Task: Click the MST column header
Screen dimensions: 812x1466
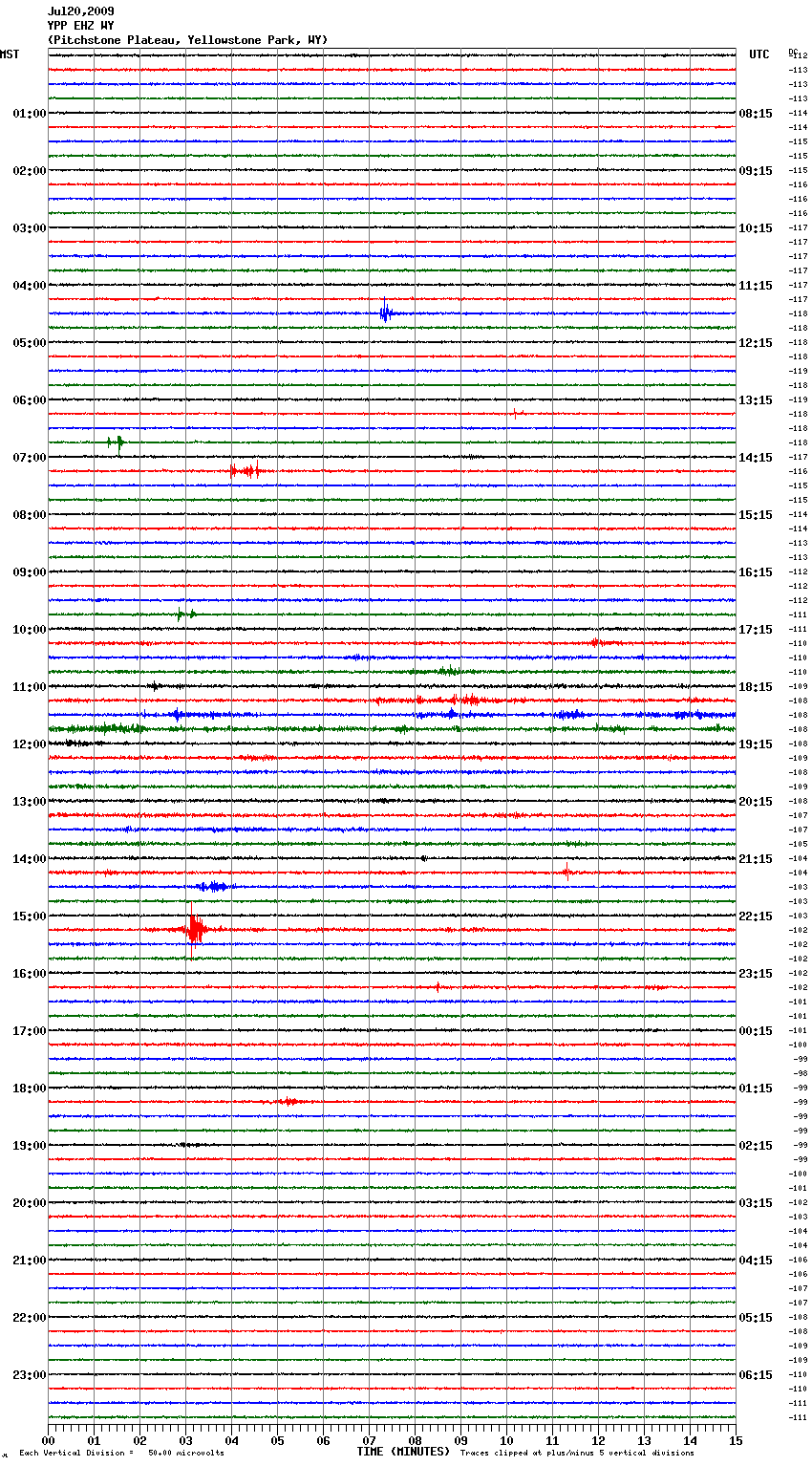Action: coord(10,54)
